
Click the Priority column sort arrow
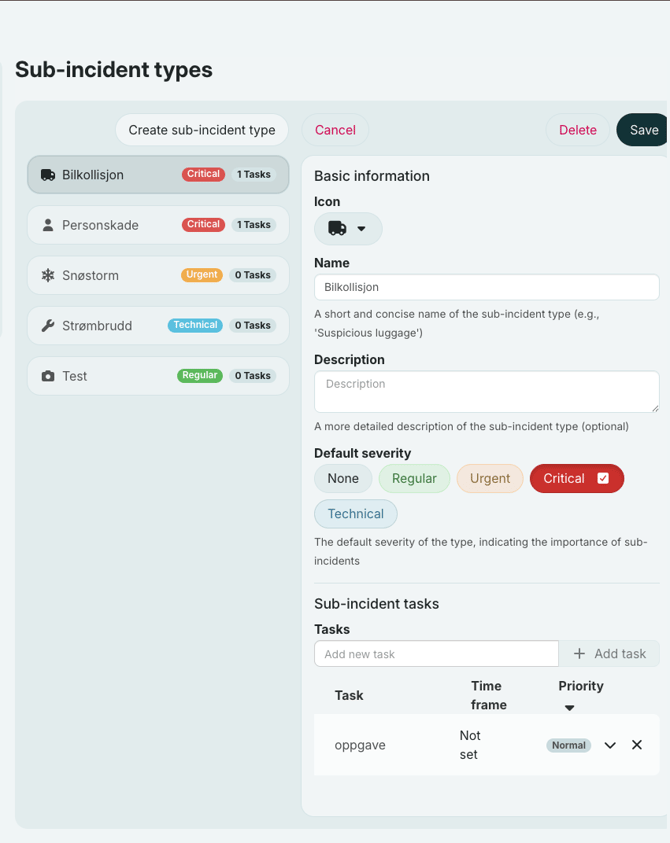[569, 707]
